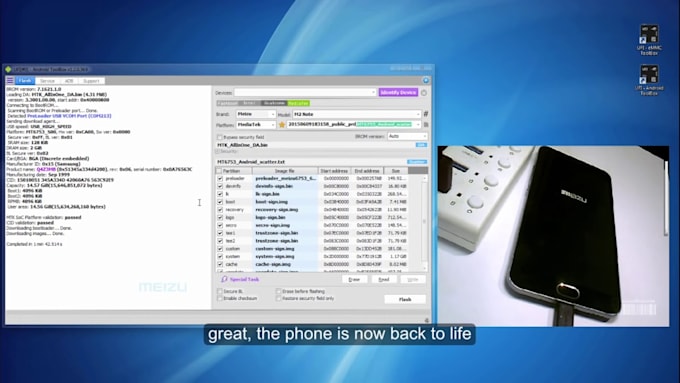Click scroll-down arrow of partition table
This screenshot has height=383, width=680.
point(425,268)
